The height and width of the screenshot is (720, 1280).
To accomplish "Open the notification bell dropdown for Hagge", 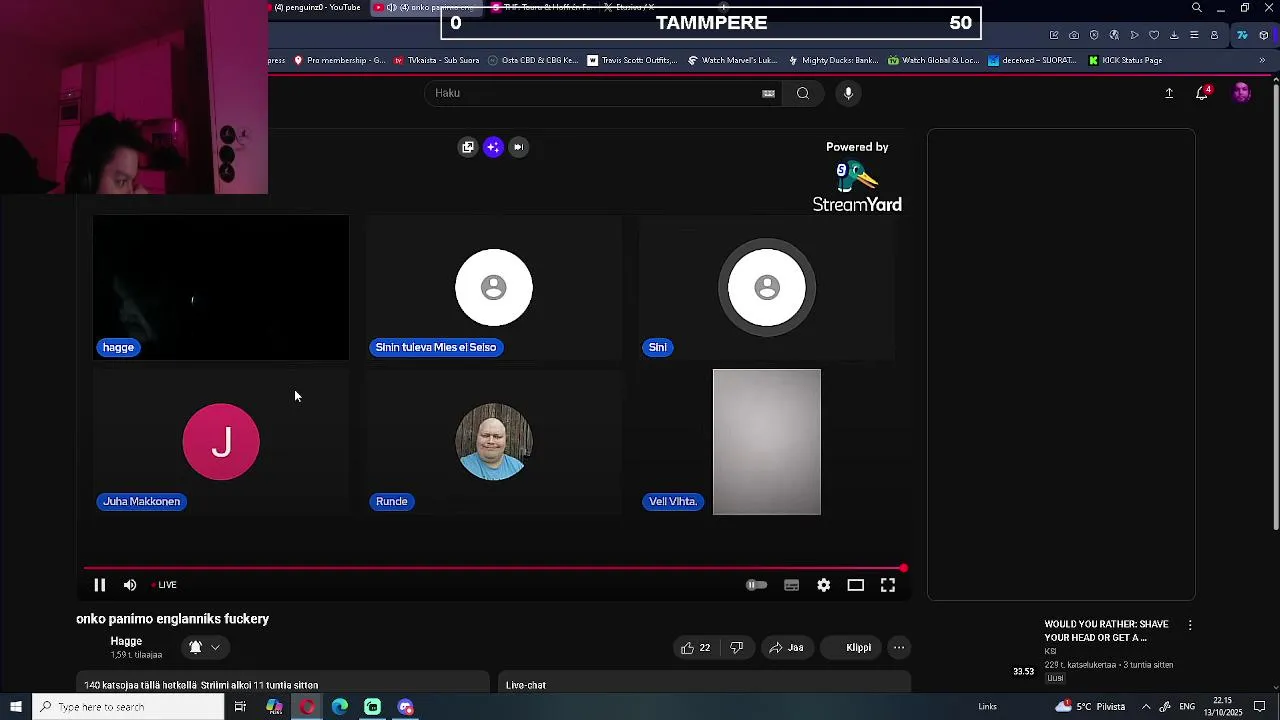I will [204, 647].
